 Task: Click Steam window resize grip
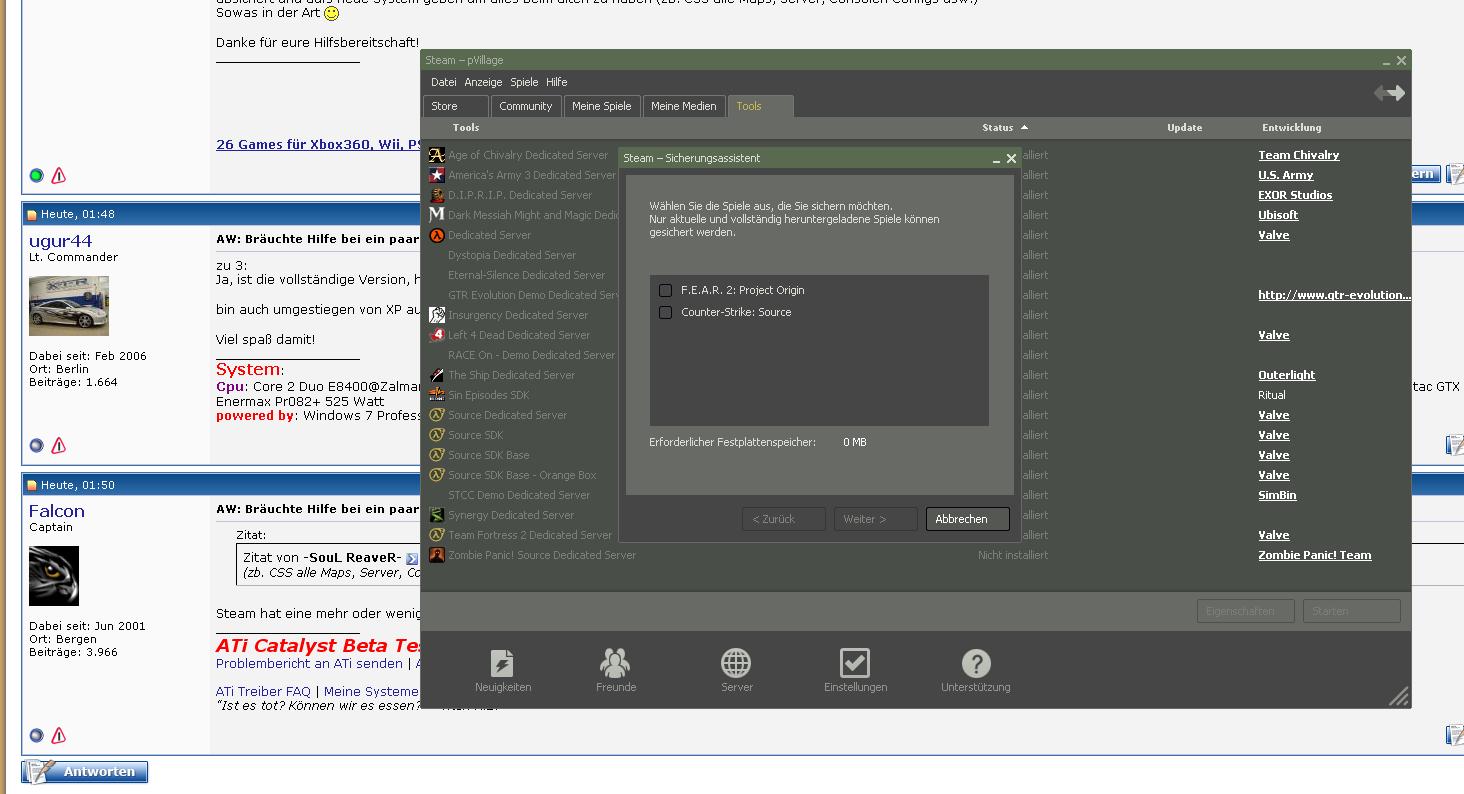point(1399,697)
